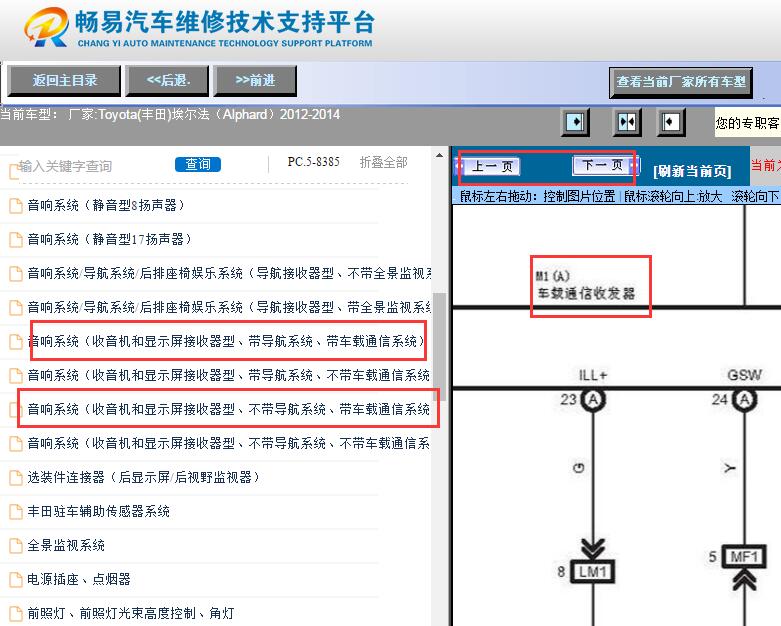The height and width of the screenshot is (626, 781).
Task: Select navigation receiver entry 带全景监视系统
Action: pos(229,307)
